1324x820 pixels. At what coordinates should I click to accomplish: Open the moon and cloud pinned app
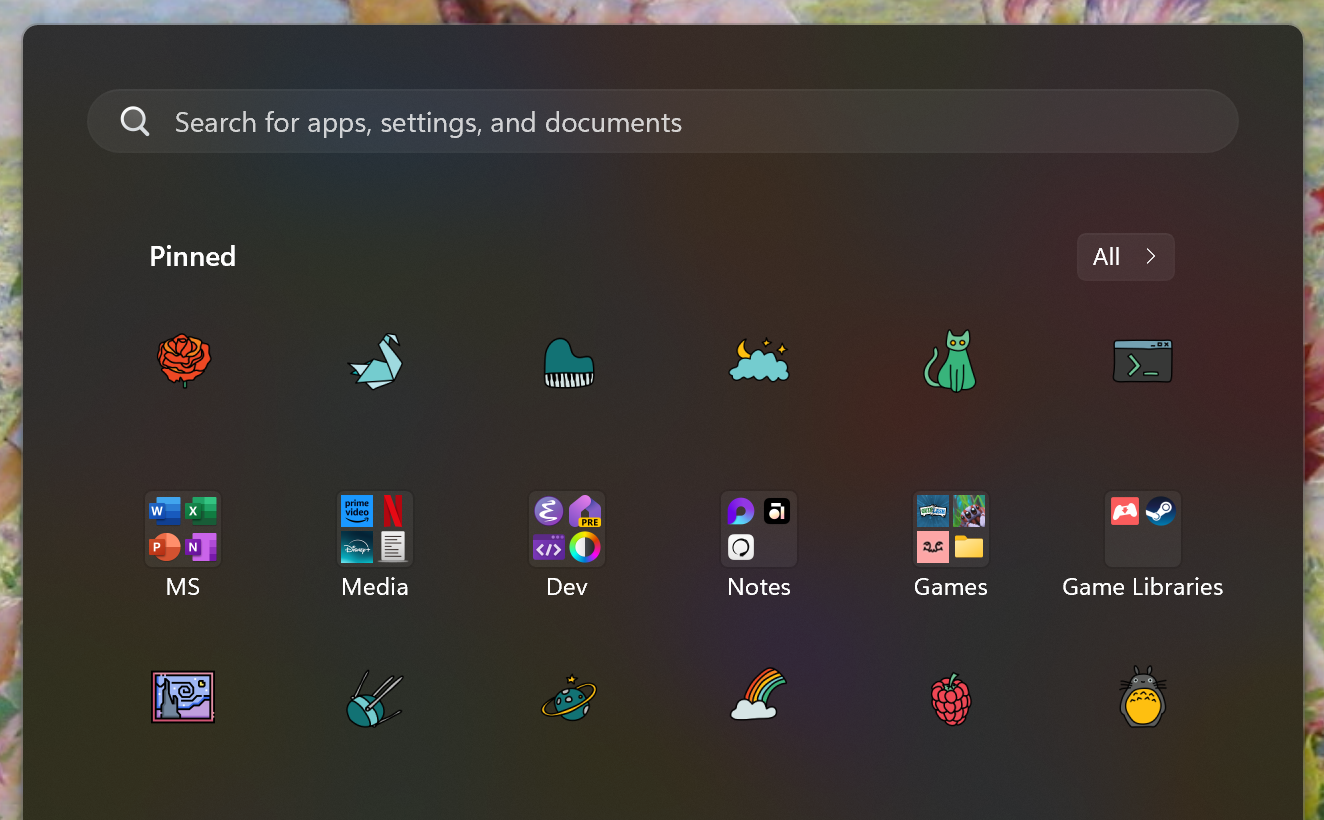(759, 360)
